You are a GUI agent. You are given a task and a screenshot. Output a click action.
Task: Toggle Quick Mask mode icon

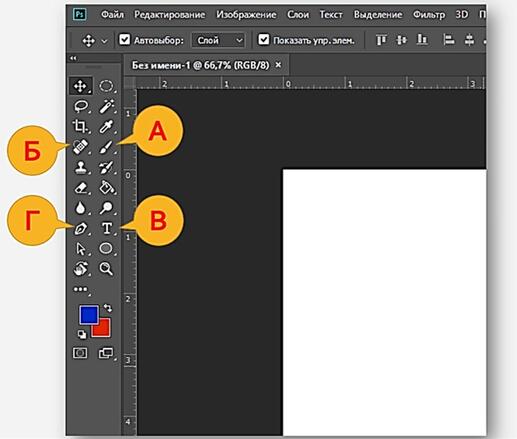[x=80, y=353]
